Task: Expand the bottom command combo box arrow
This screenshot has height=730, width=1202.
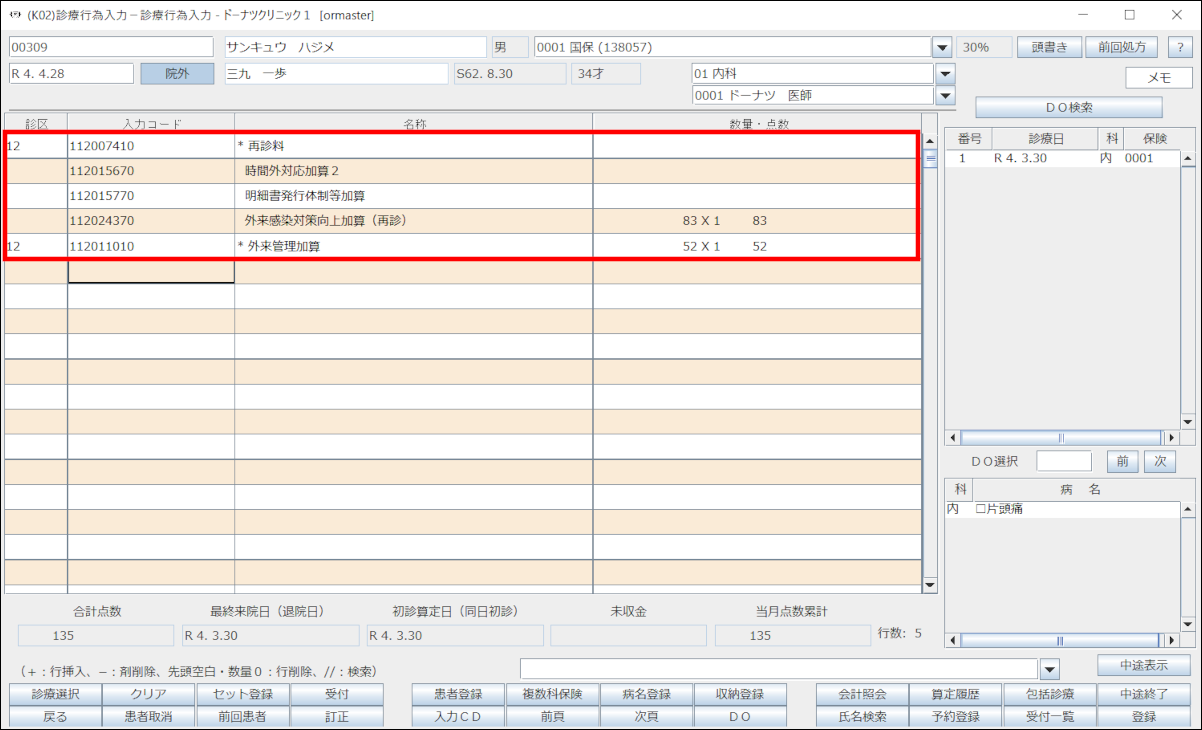Action: 1049,668
